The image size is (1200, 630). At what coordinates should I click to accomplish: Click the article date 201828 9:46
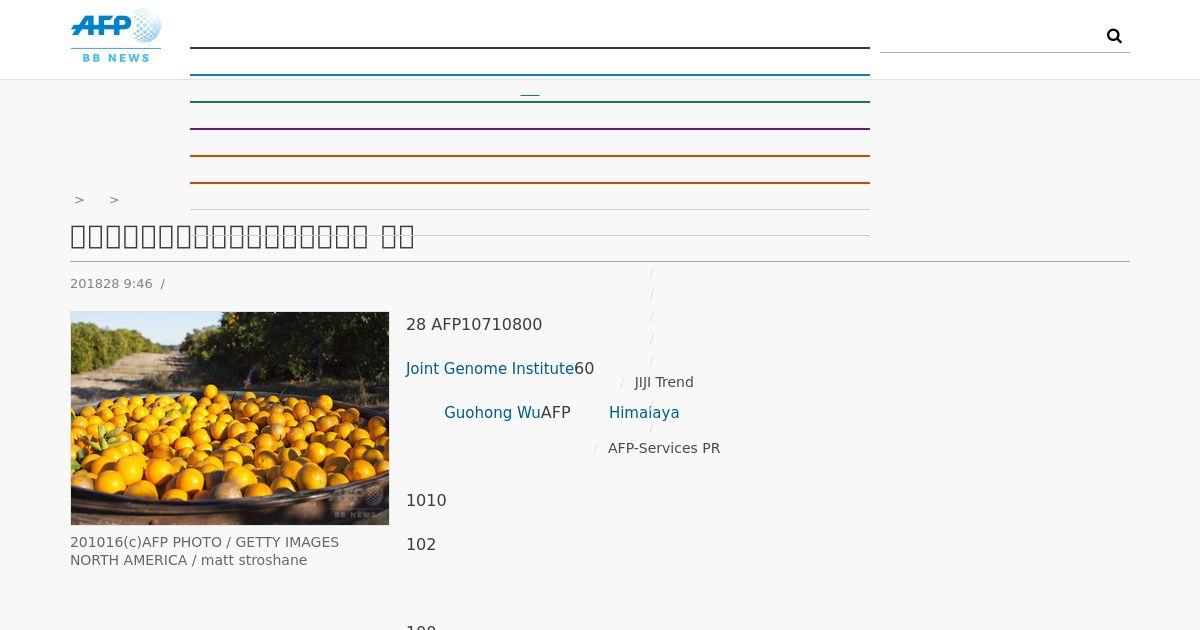[x=111, y=284]
